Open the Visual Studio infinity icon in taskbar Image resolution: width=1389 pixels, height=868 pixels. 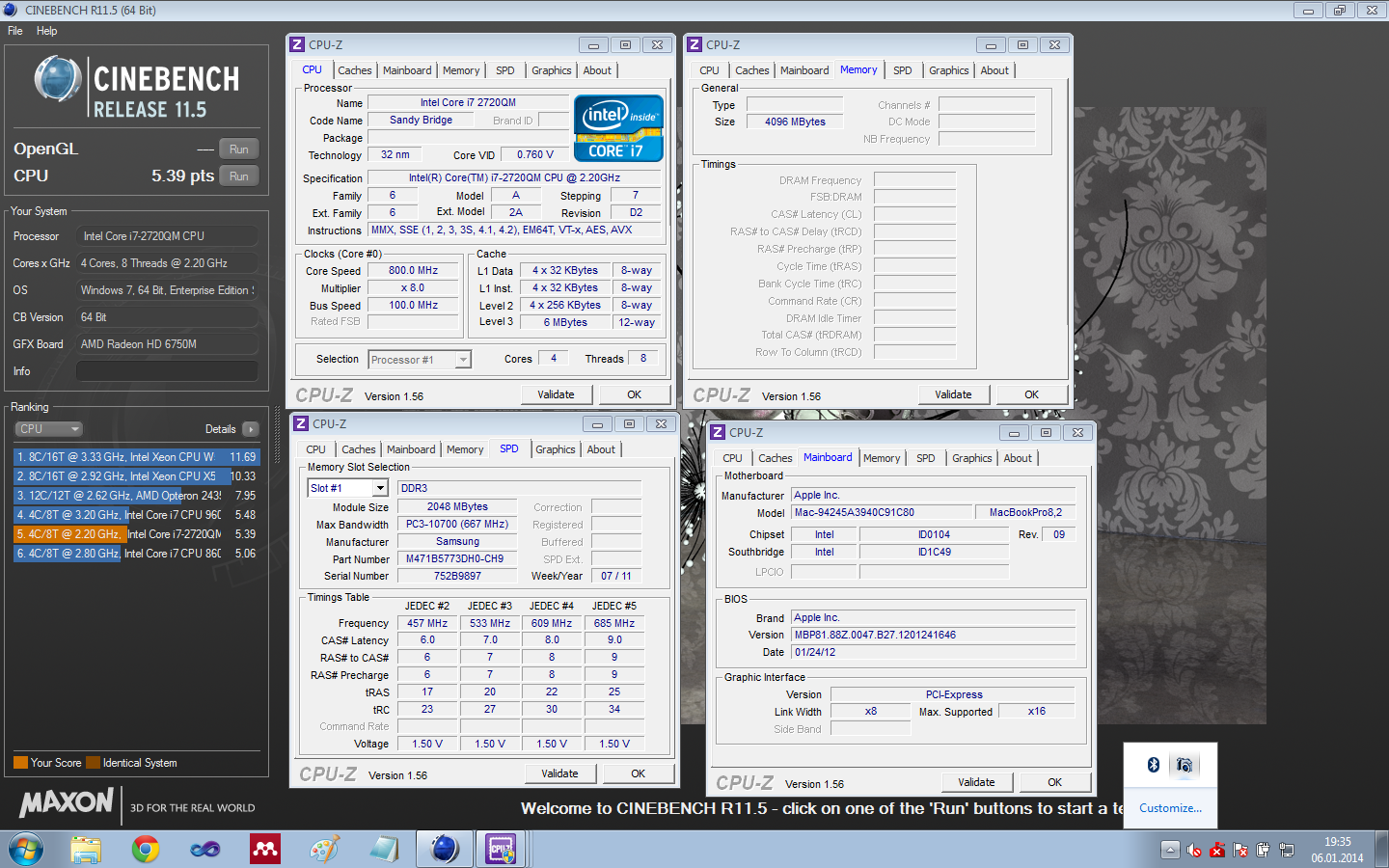(205, 850)
